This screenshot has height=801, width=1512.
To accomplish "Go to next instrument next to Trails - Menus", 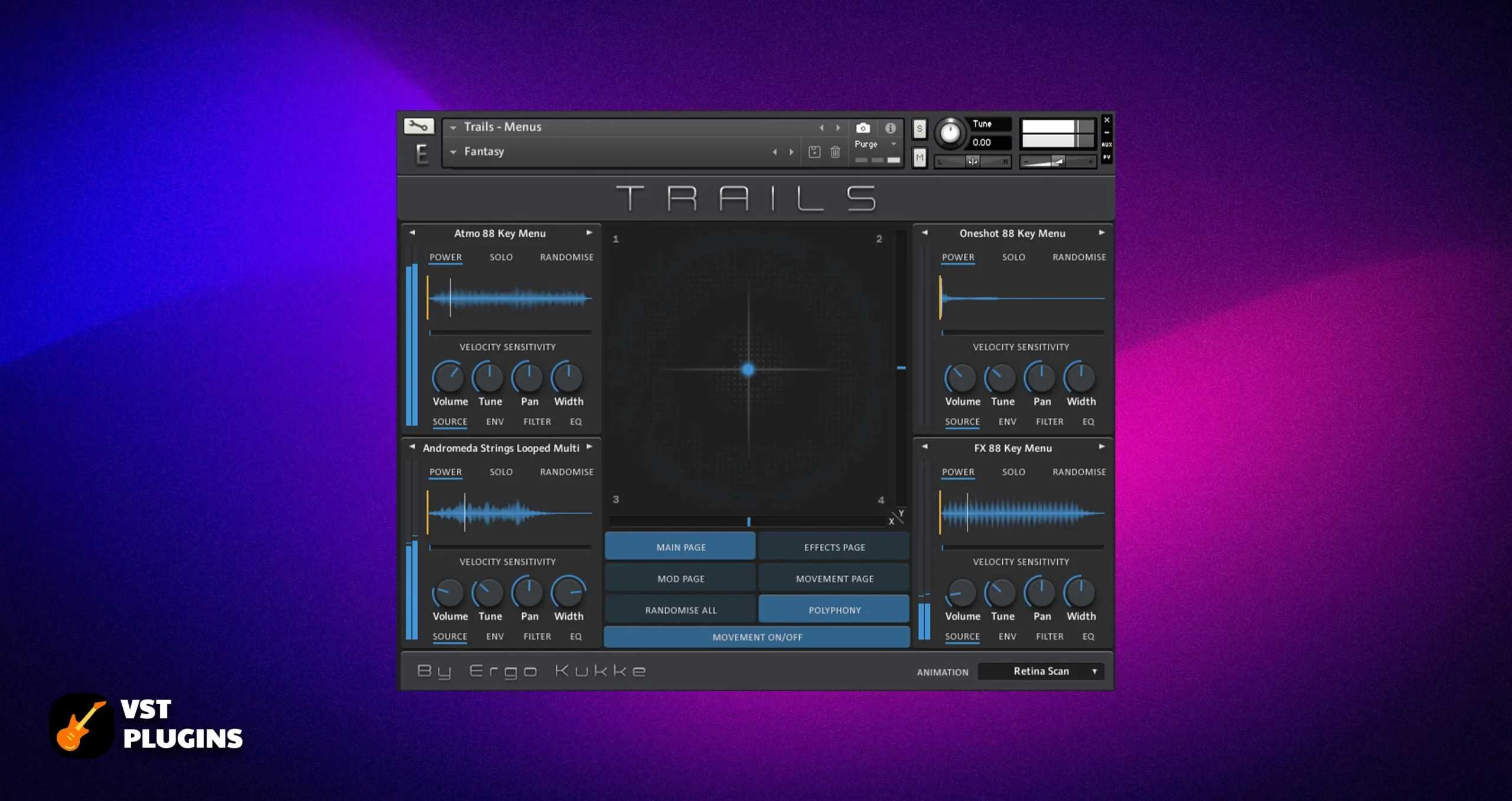I will (x=838, y=127).
